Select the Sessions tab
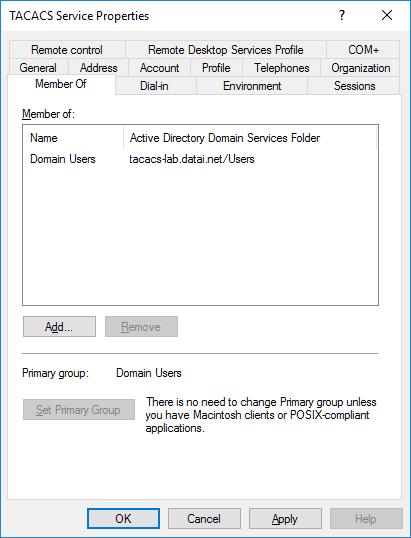The image size is (411, 538). [x=354, y=85]
